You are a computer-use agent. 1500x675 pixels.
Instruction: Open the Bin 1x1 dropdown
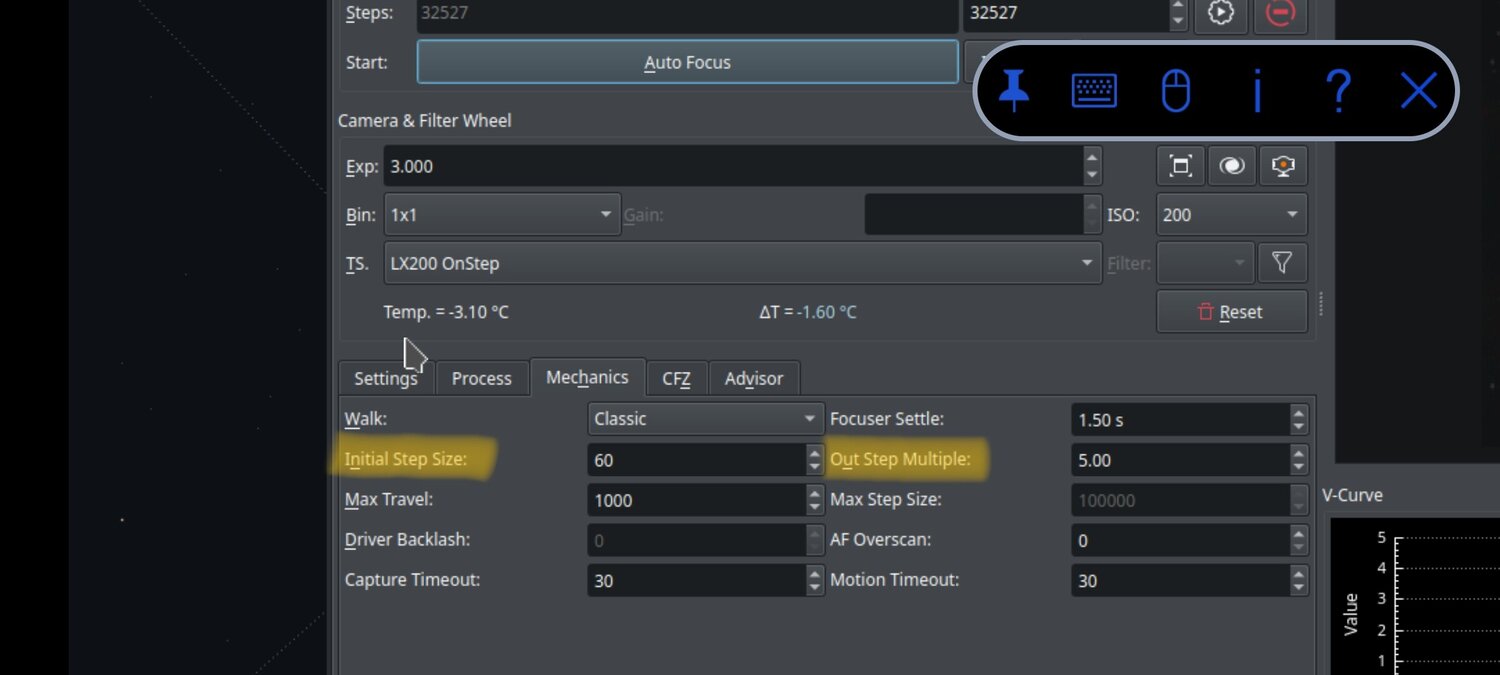click(x=502, y=215)
